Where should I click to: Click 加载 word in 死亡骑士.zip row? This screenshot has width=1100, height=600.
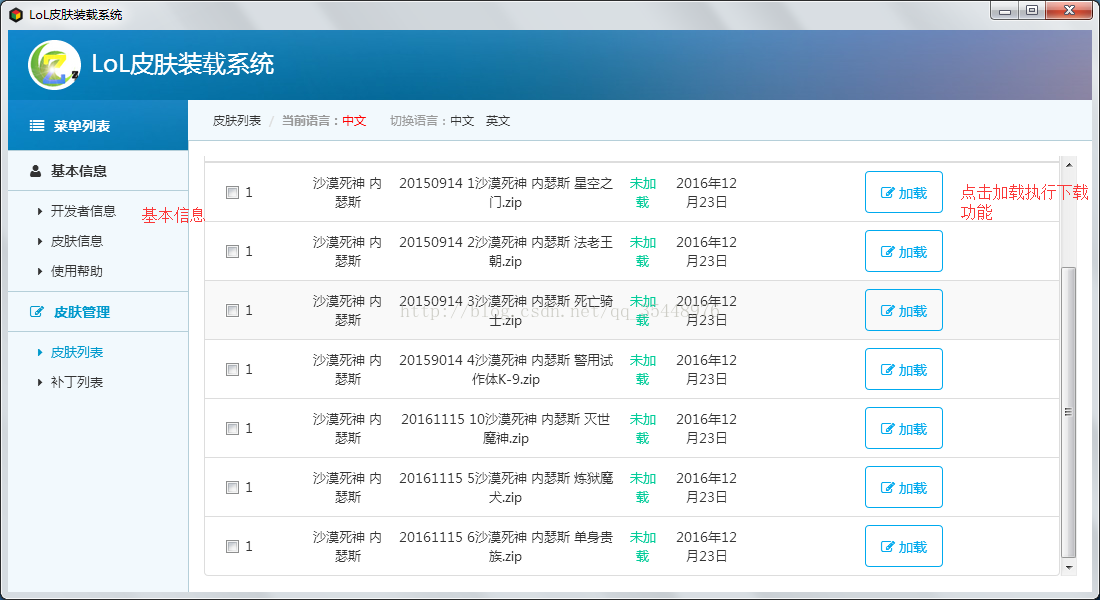click(x=913, y=311)
